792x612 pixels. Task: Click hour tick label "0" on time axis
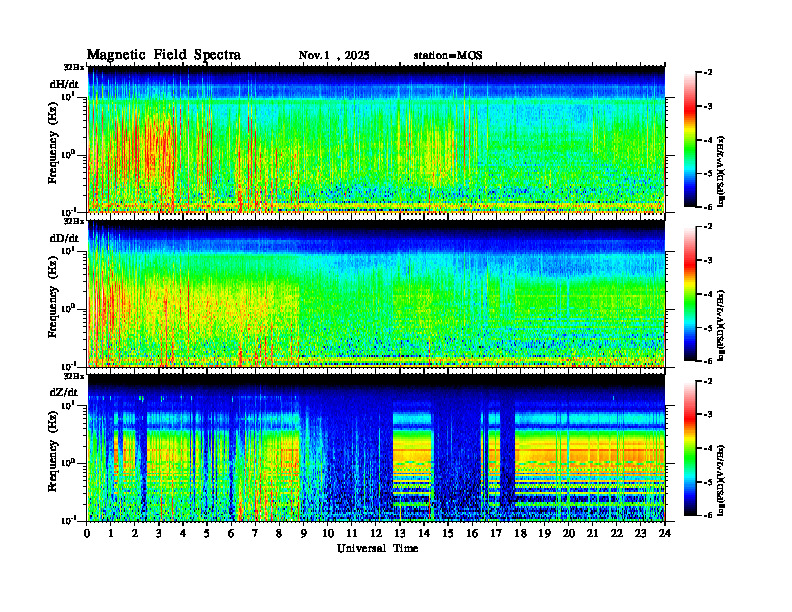pyautogui.click(x=87, y=533)
